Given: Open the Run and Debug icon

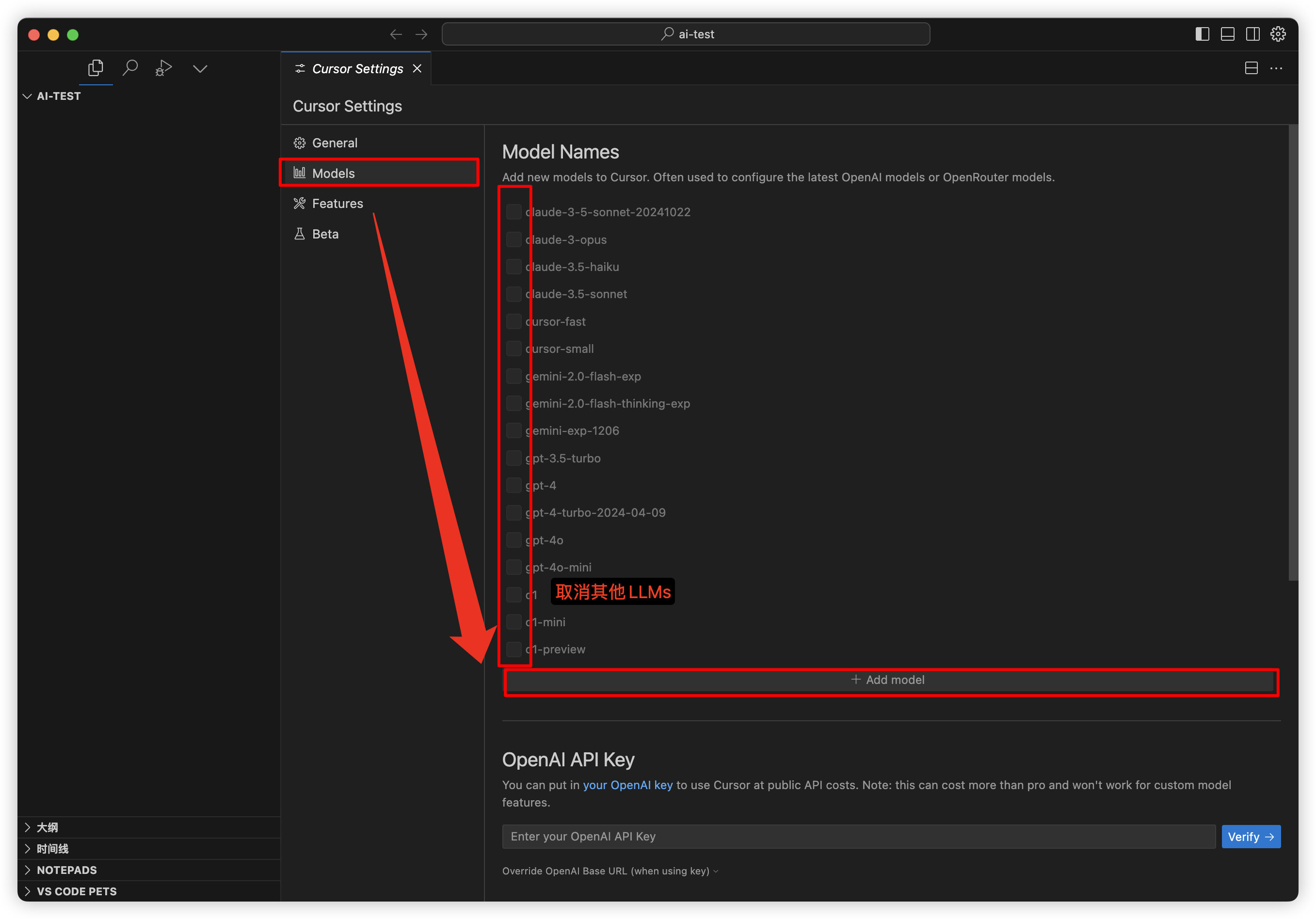Looking at the screenshot, I should click(x=163, y=68).
